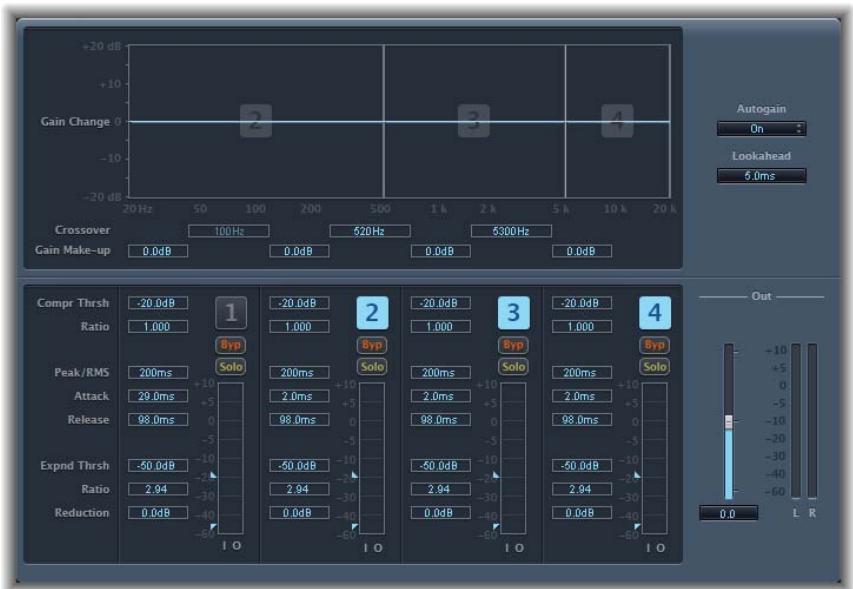Click band 4 Gain Make-up 0.0dB field

[582, 251]
